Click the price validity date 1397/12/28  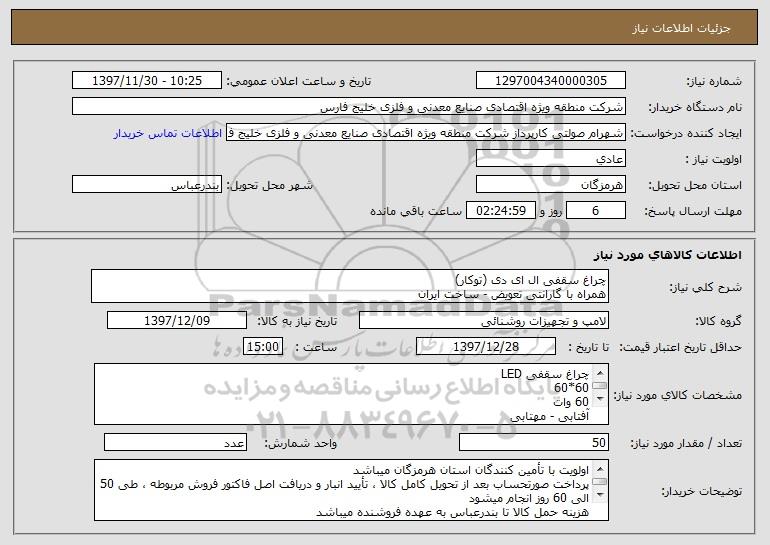486,347
